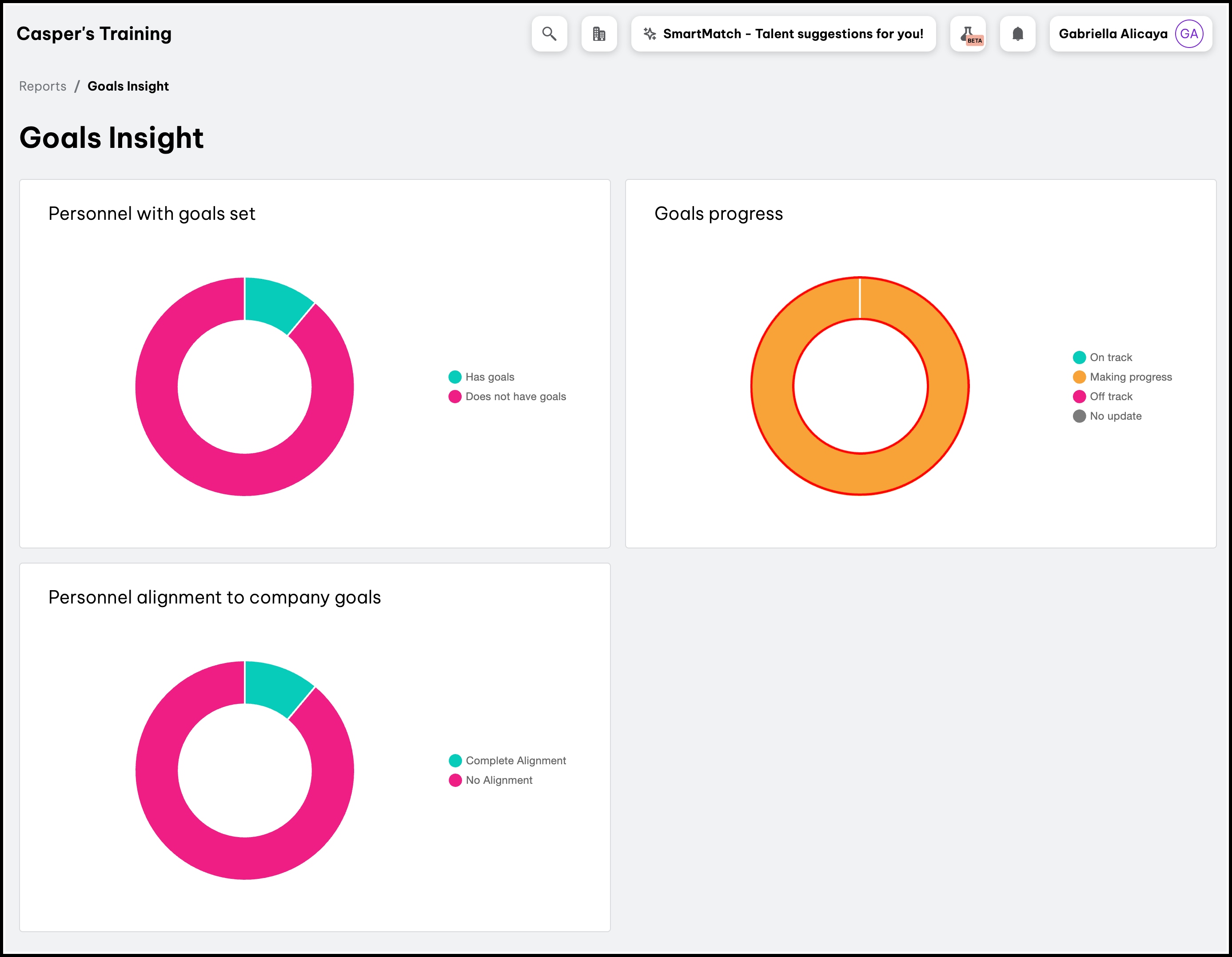This screenshot has width=1232, height=957.
Task: Click Casper's Training title
Action: click(x=94, y=34)
